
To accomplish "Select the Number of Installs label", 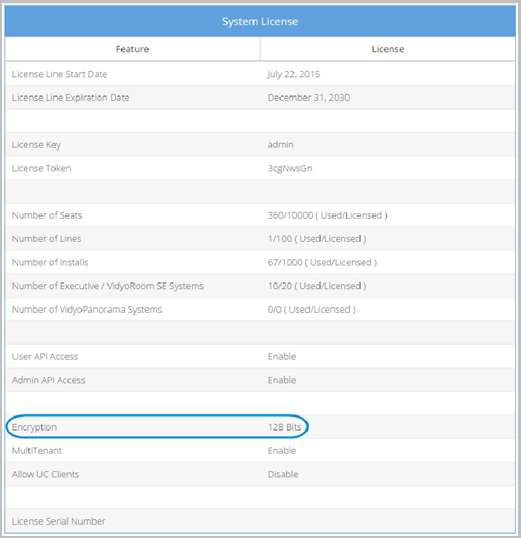I will tap(50, 262).
